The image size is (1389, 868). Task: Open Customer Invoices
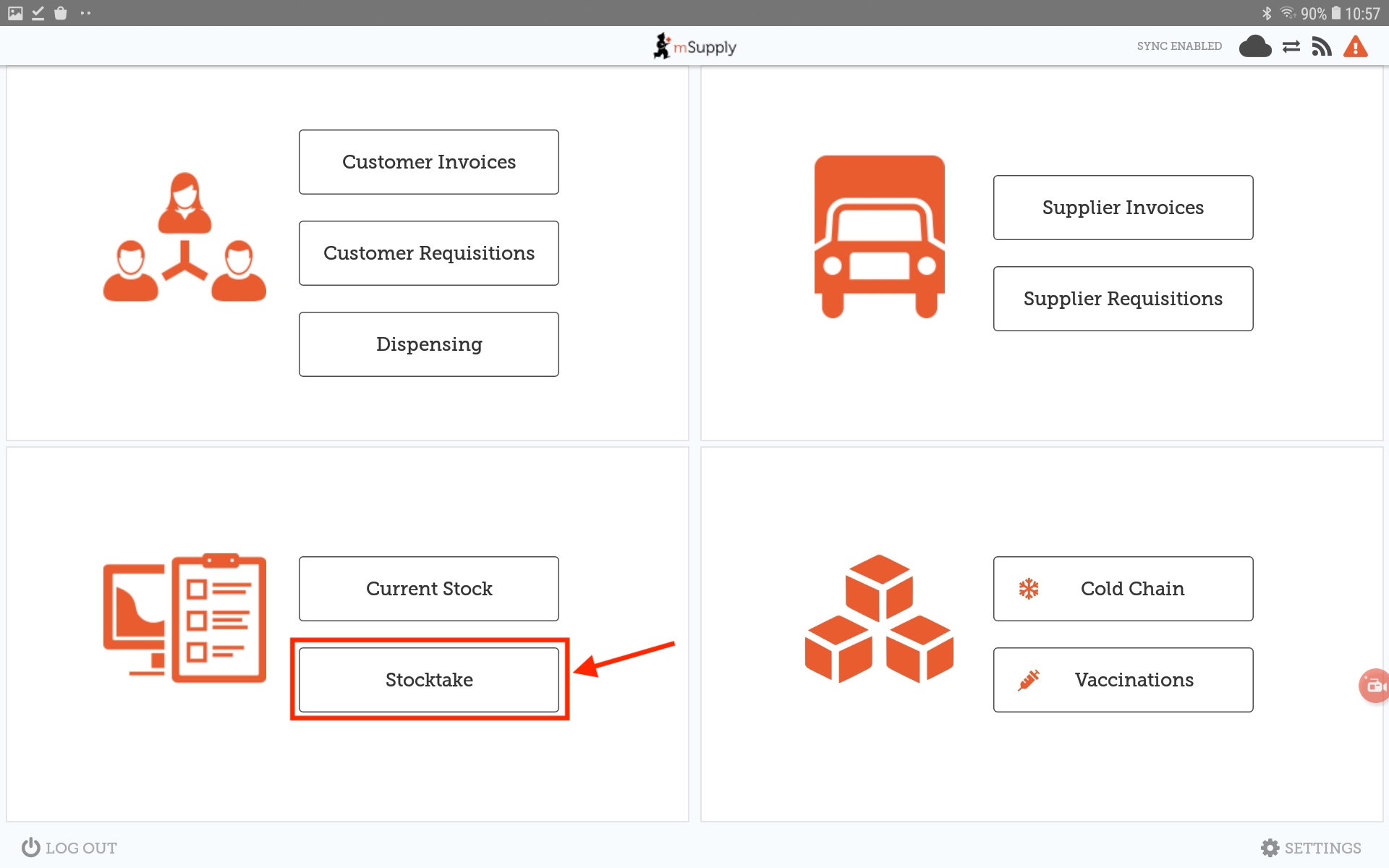click(428, 162)
